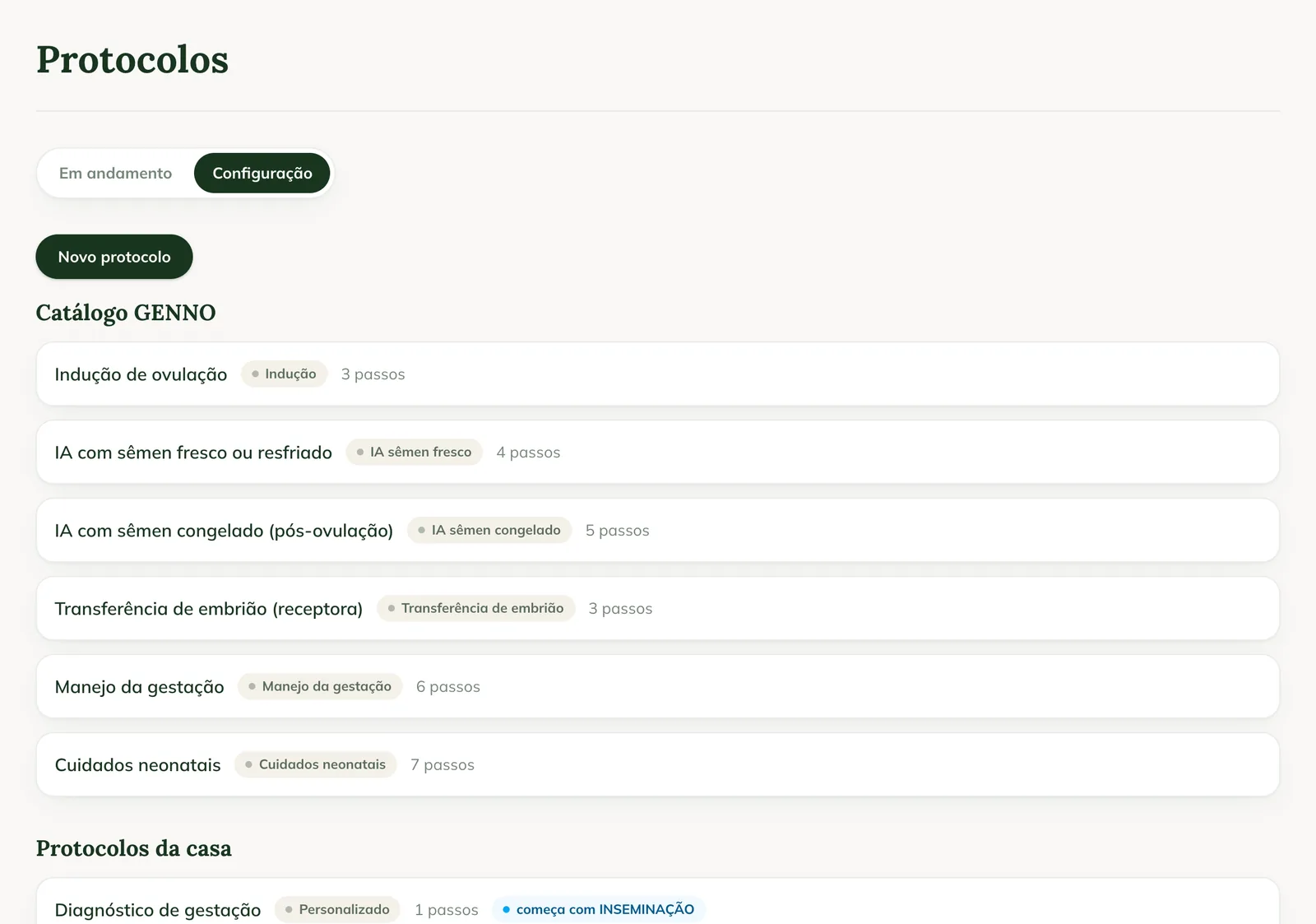Switch to the Em andamento tab
Viewport: 1316px width, 924px height.
pos(115,173)
